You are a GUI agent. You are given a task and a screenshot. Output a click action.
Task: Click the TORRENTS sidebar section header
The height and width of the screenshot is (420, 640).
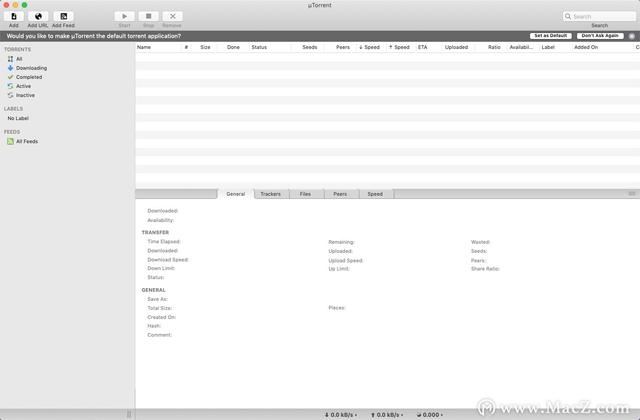tap(18, 49)
